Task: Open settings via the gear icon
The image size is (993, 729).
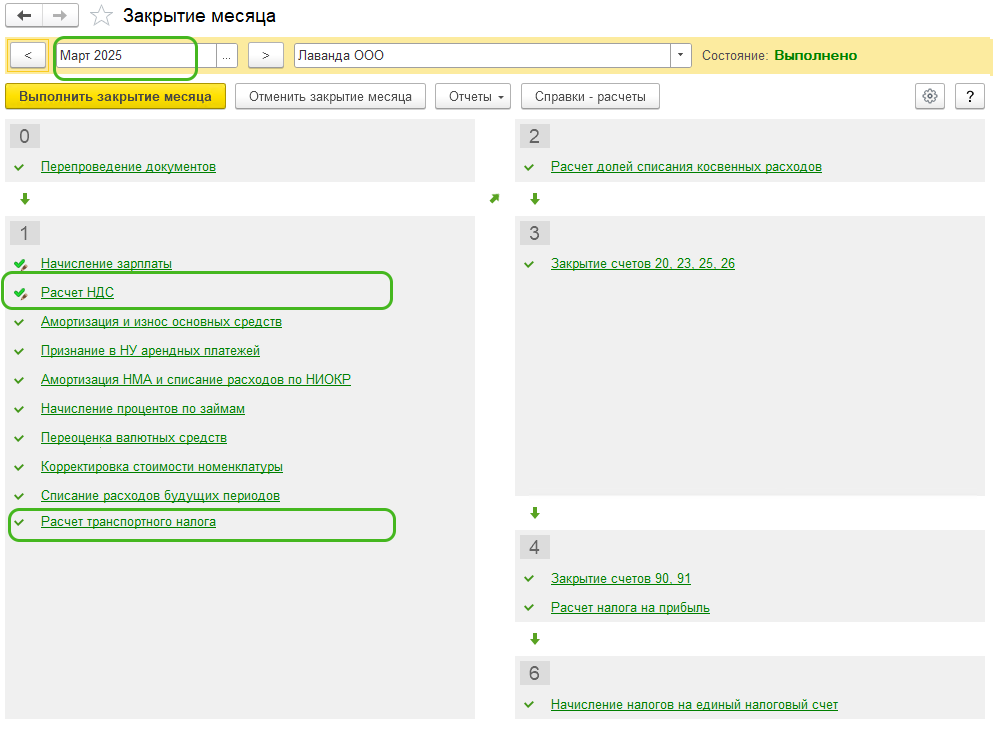Action: [930, 97]
